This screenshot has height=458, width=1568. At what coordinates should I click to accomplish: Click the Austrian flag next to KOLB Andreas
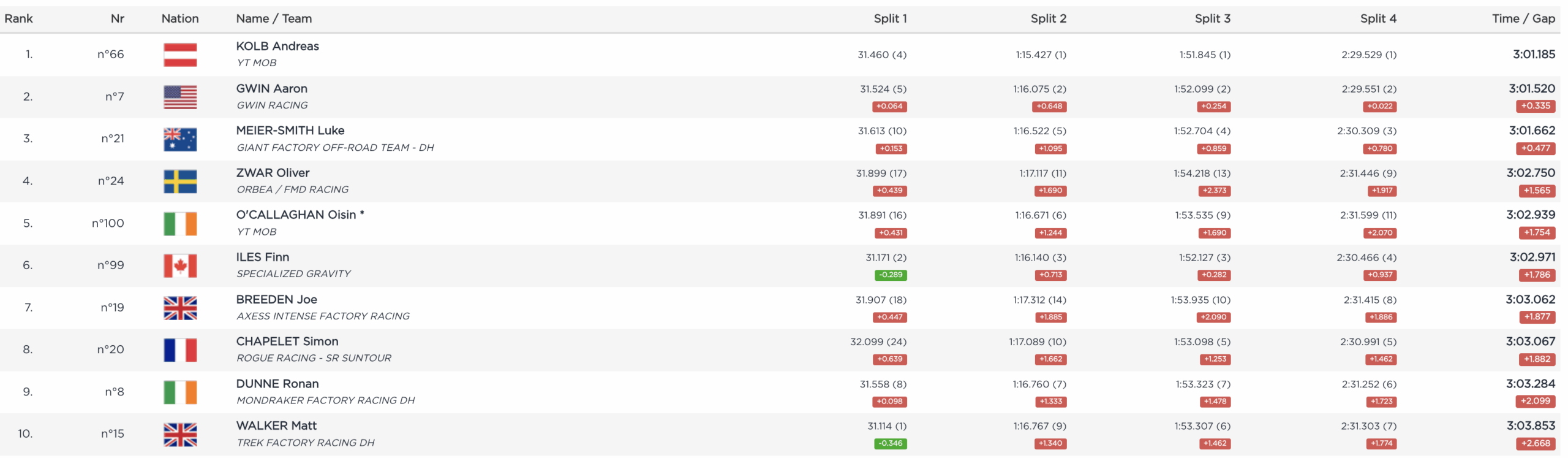(x=180, y=55)
